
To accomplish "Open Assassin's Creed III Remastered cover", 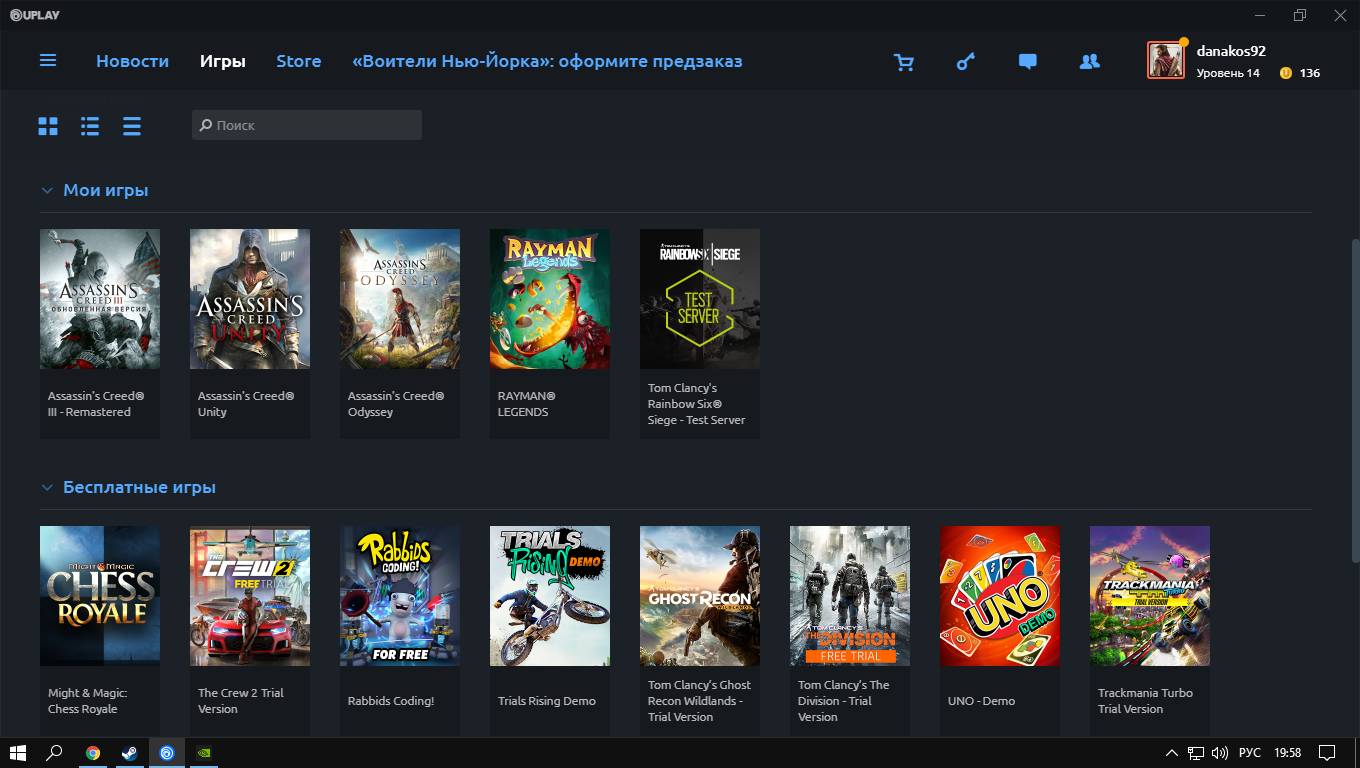I will pyautogui.click(x=100, y=299).
